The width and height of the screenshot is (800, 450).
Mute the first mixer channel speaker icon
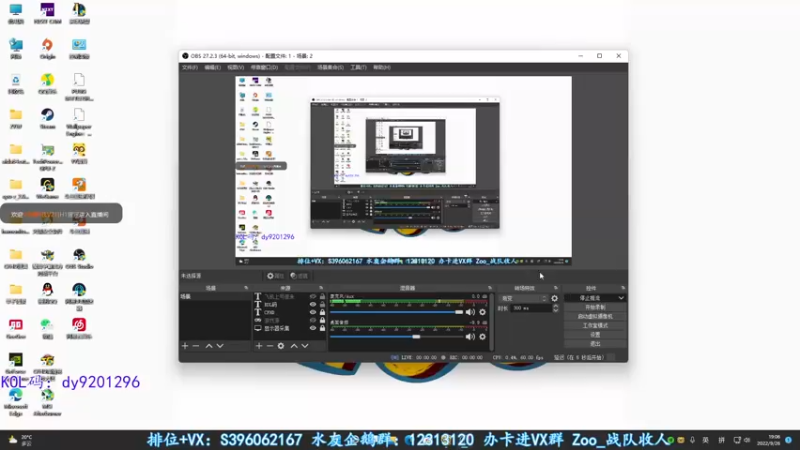coord(470,312)
